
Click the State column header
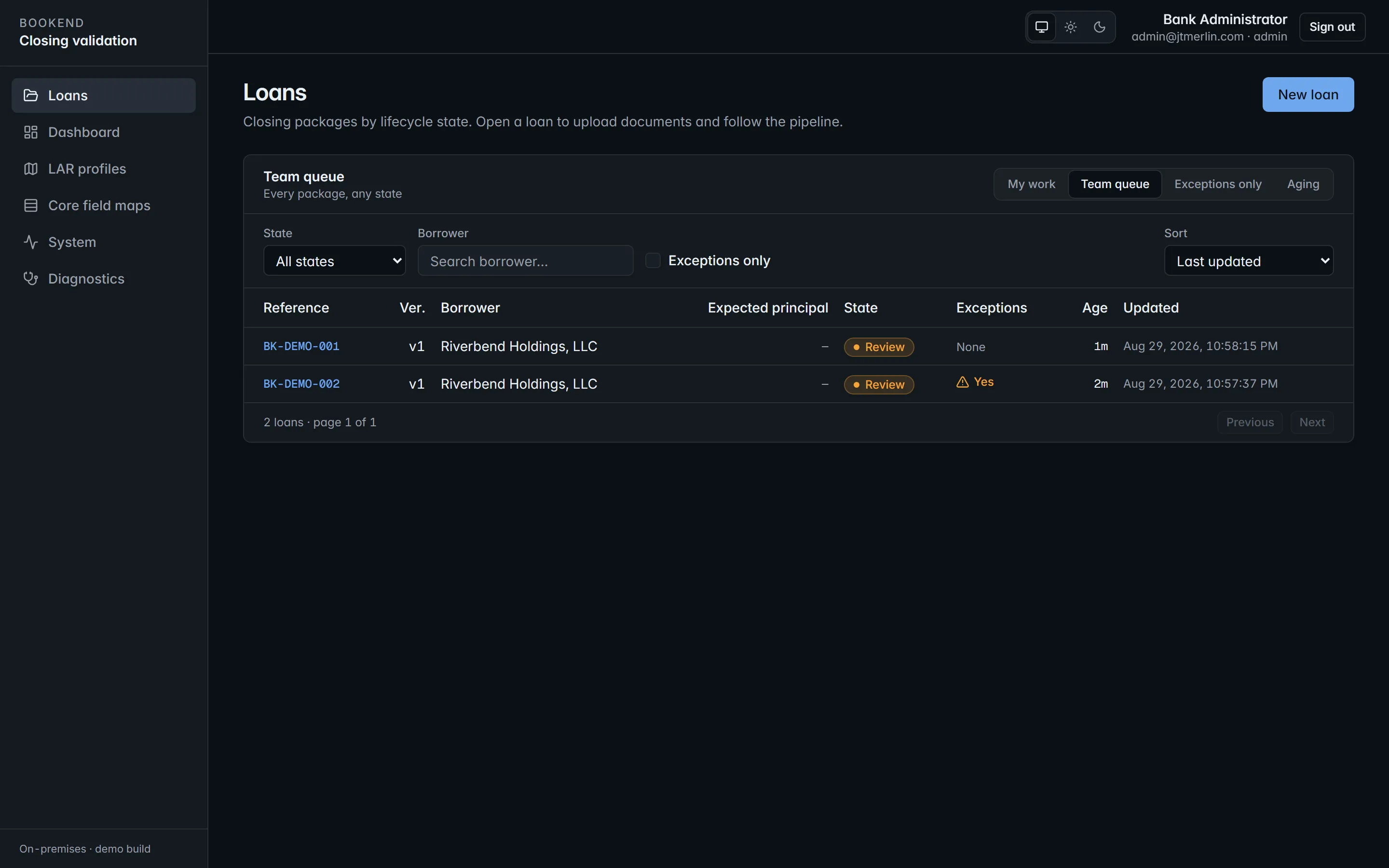click(x=860, y=308)
